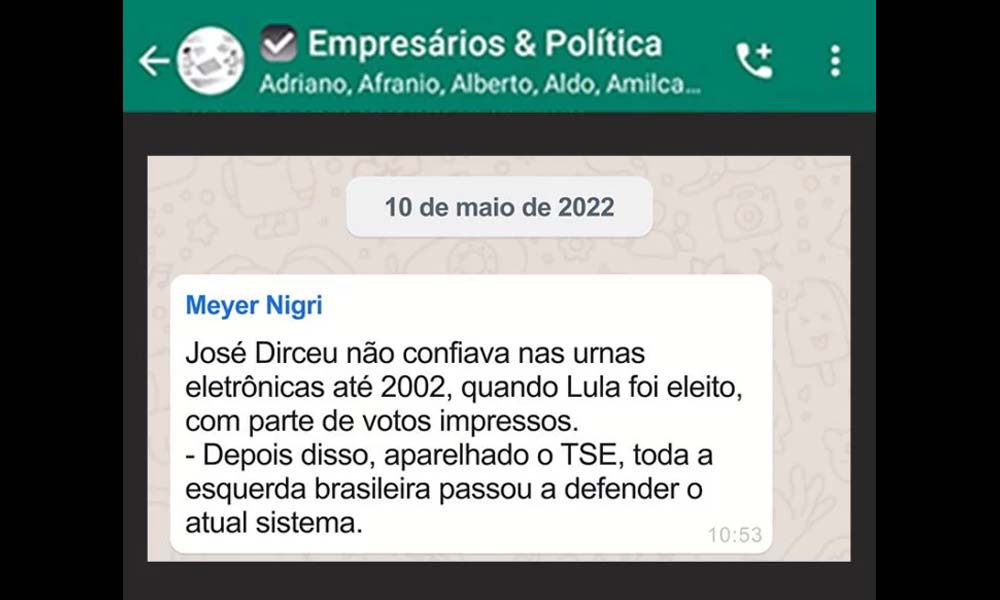This screenshot has width=1000, height=600.
Task: Go back using the header arrow
Action: click(154, 61)
